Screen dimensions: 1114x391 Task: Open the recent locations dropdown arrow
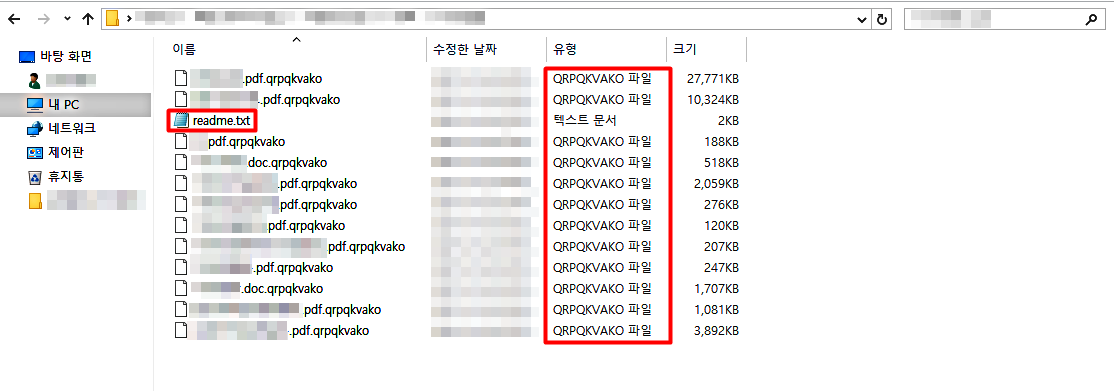pyautogui.click(x=67, y=20)
